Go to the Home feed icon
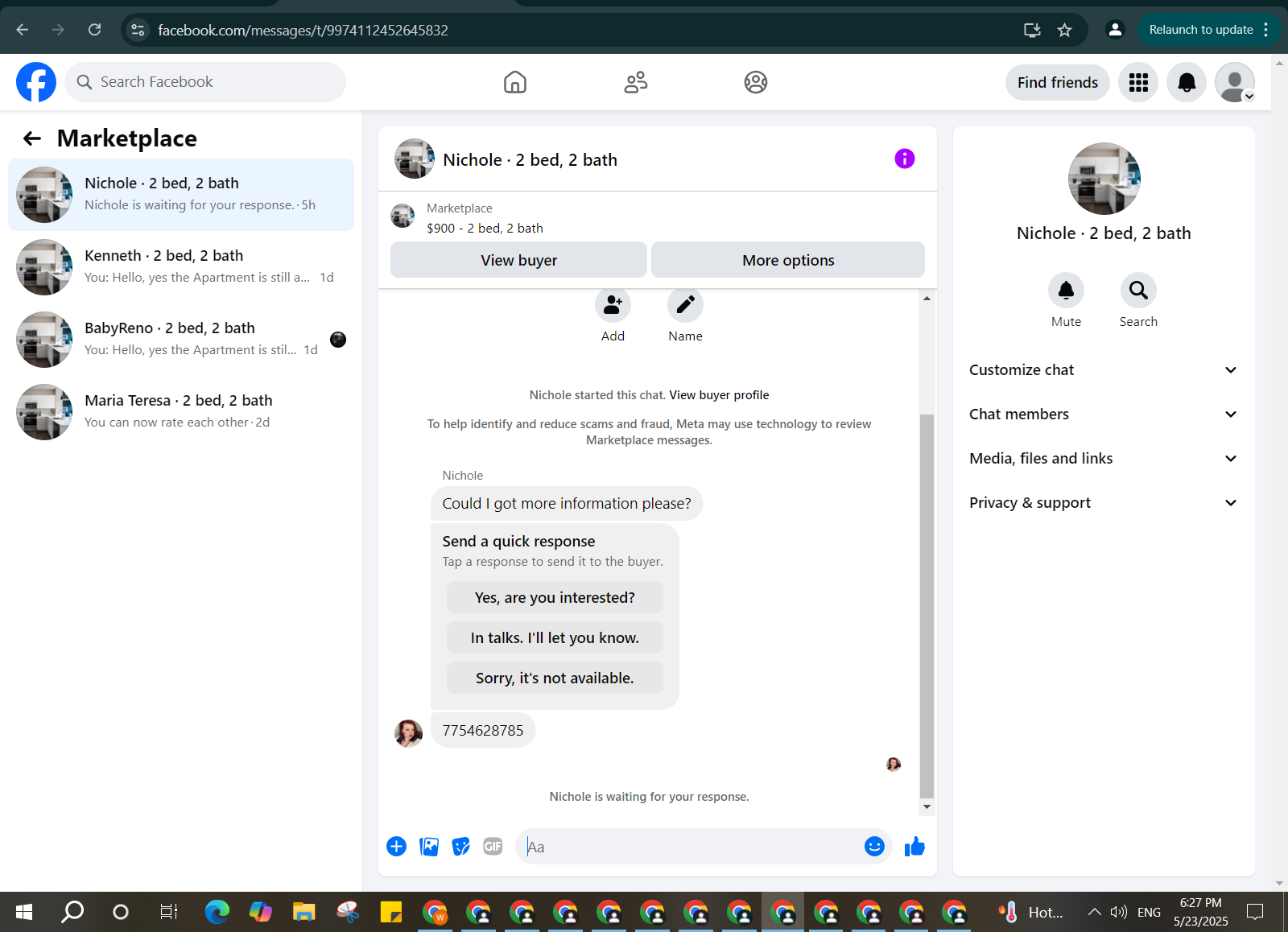The height and width of the screenshot is (932, 1288). [x=515, y=82]
